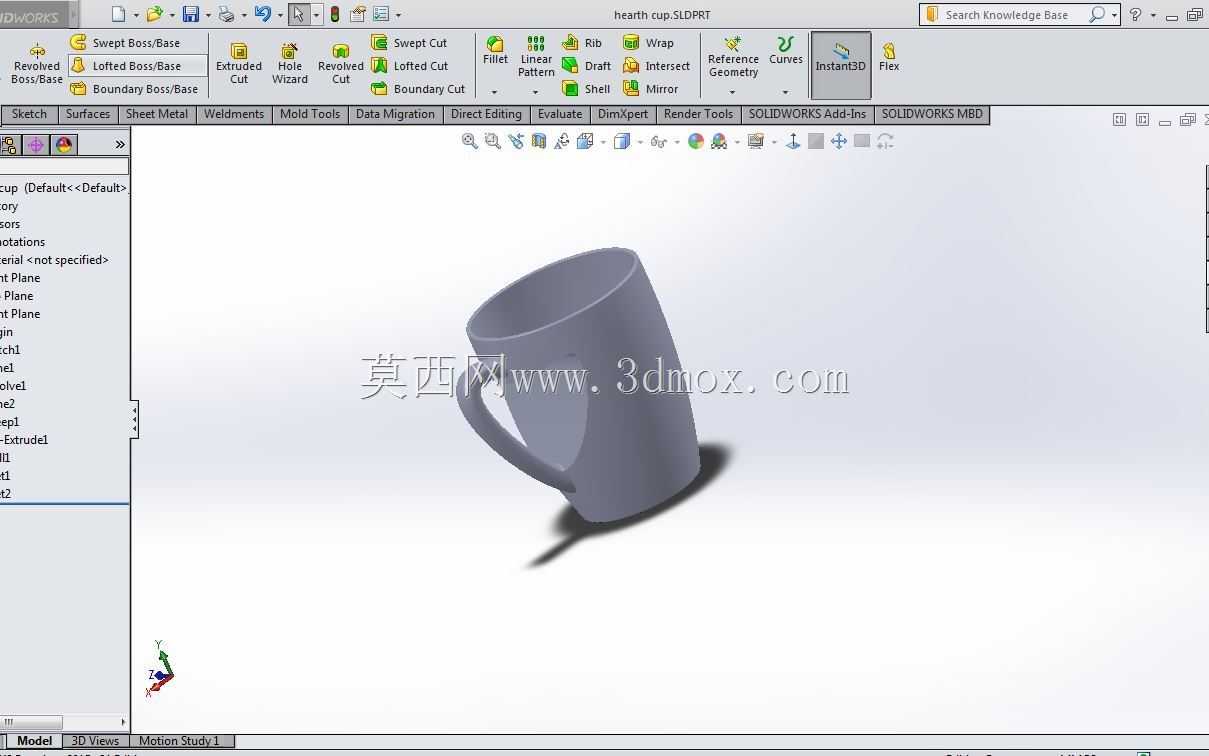Collapse the feature tree panel handle

[x=134, y=420]
